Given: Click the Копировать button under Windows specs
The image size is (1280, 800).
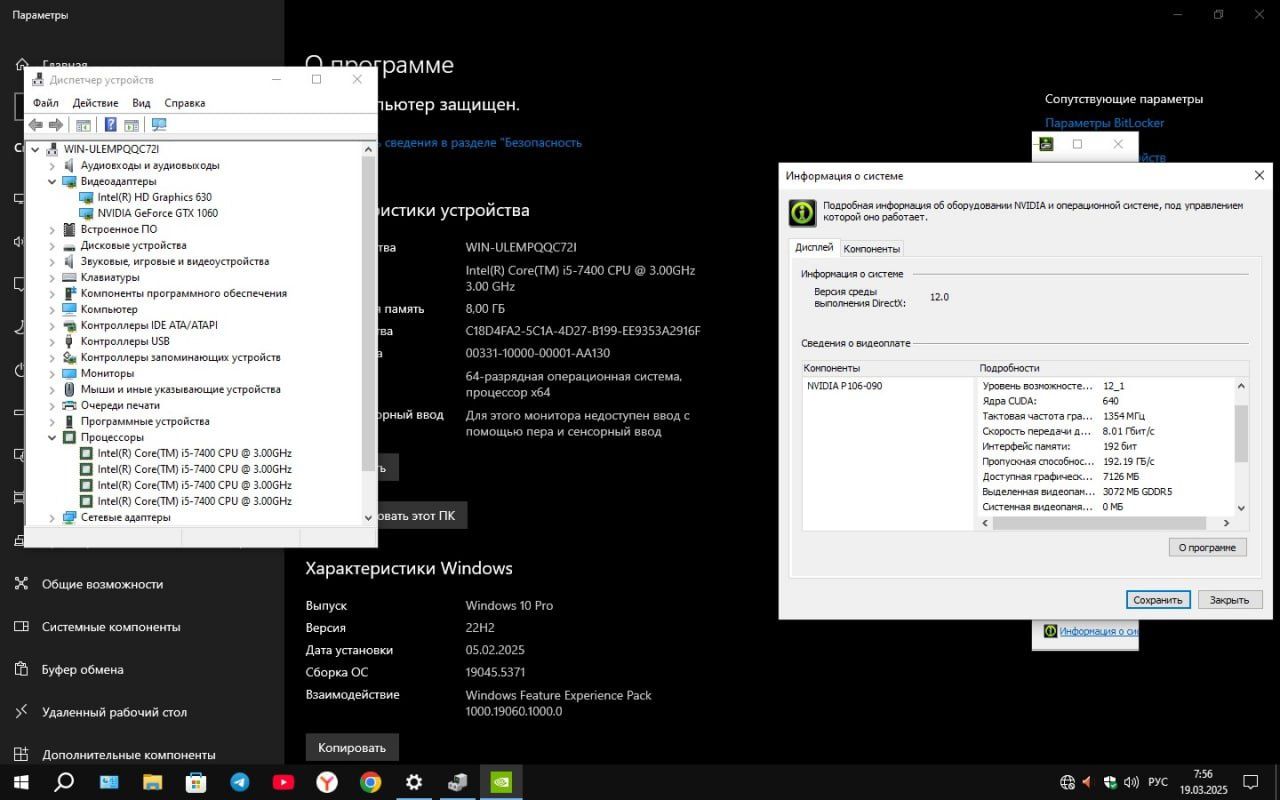Looking at the screenshot, I should click(x=352, y=747).
